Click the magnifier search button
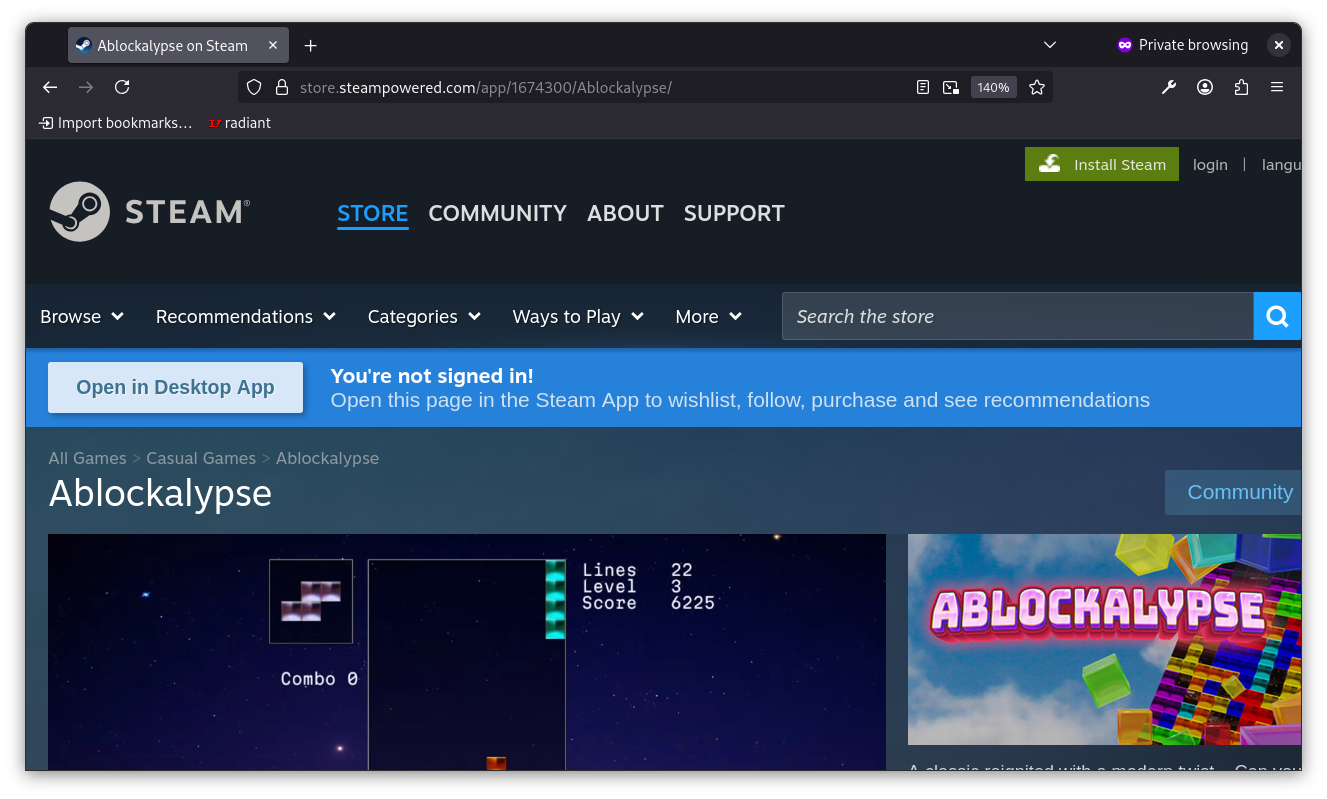Viewport: 1327px width, 799px height. [1277, 316]
